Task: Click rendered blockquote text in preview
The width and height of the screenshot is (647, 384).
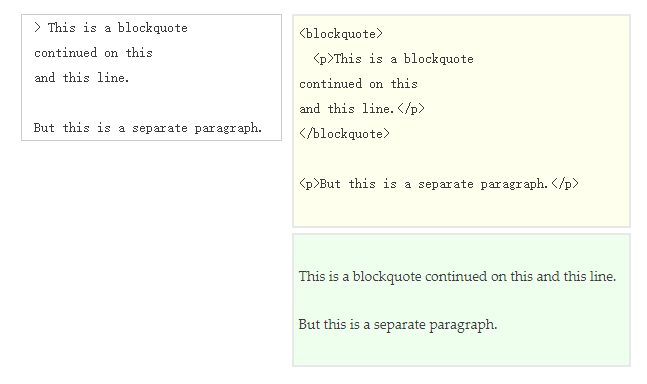Action: click(x=457, y=276)
